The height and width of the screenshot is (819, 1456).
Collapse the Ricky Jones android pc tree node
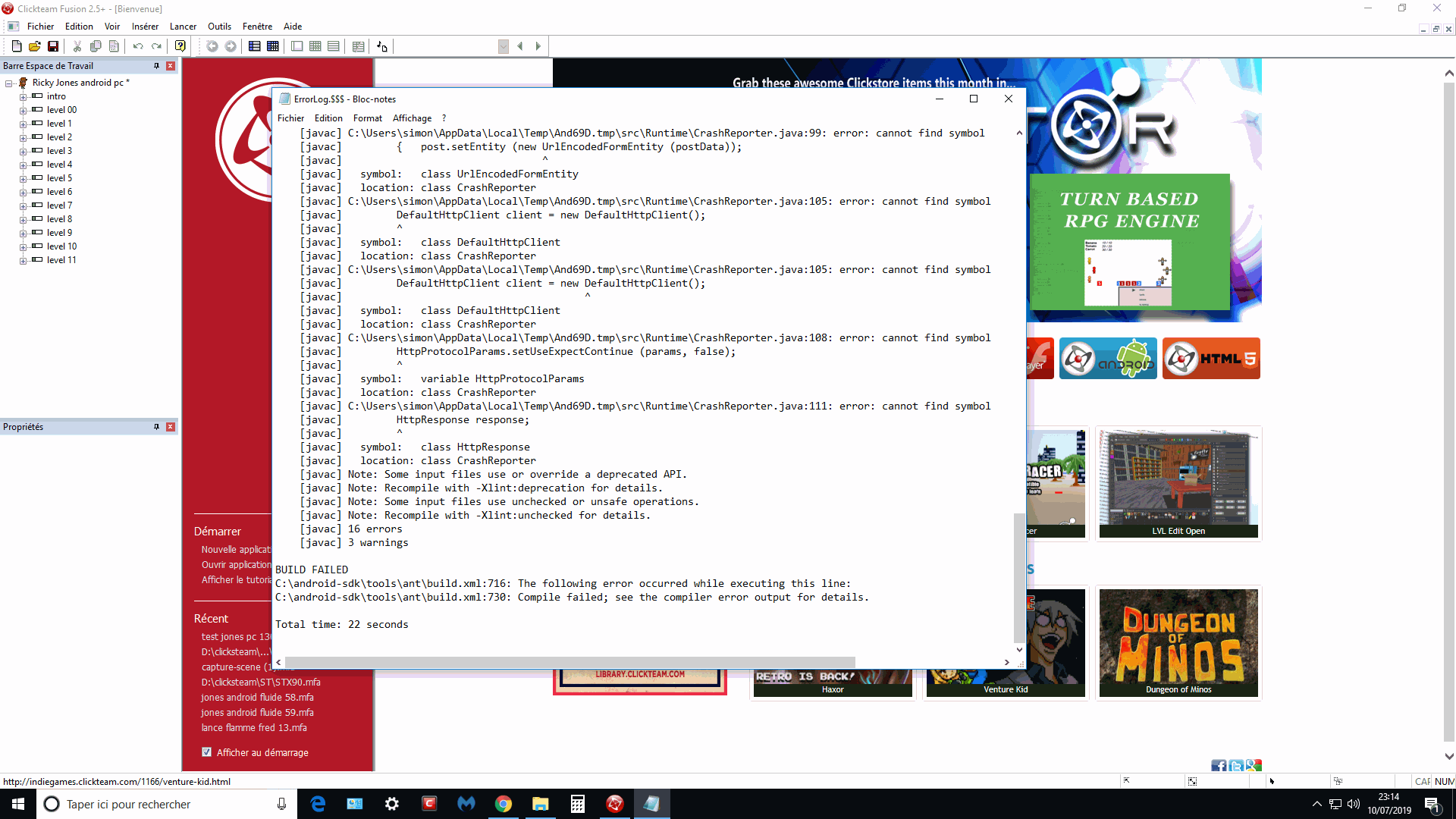(x=9, y=83)
